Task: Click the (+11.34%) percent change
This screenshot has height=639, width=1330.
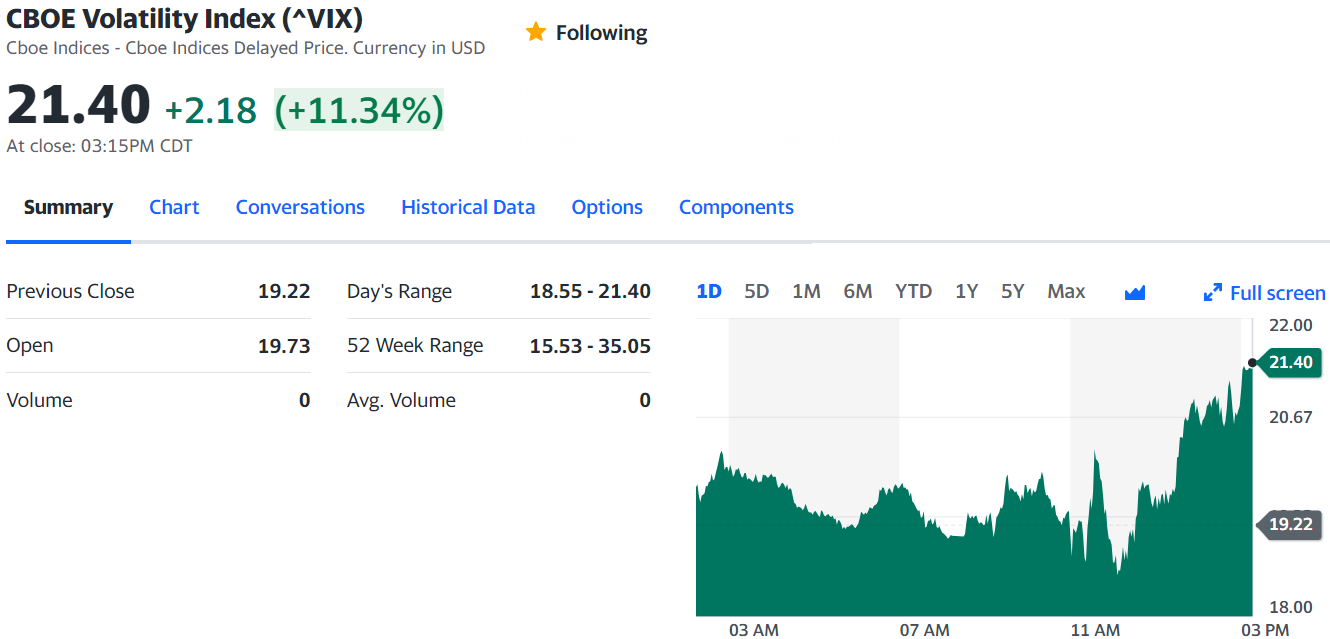Action: (359, 110)
